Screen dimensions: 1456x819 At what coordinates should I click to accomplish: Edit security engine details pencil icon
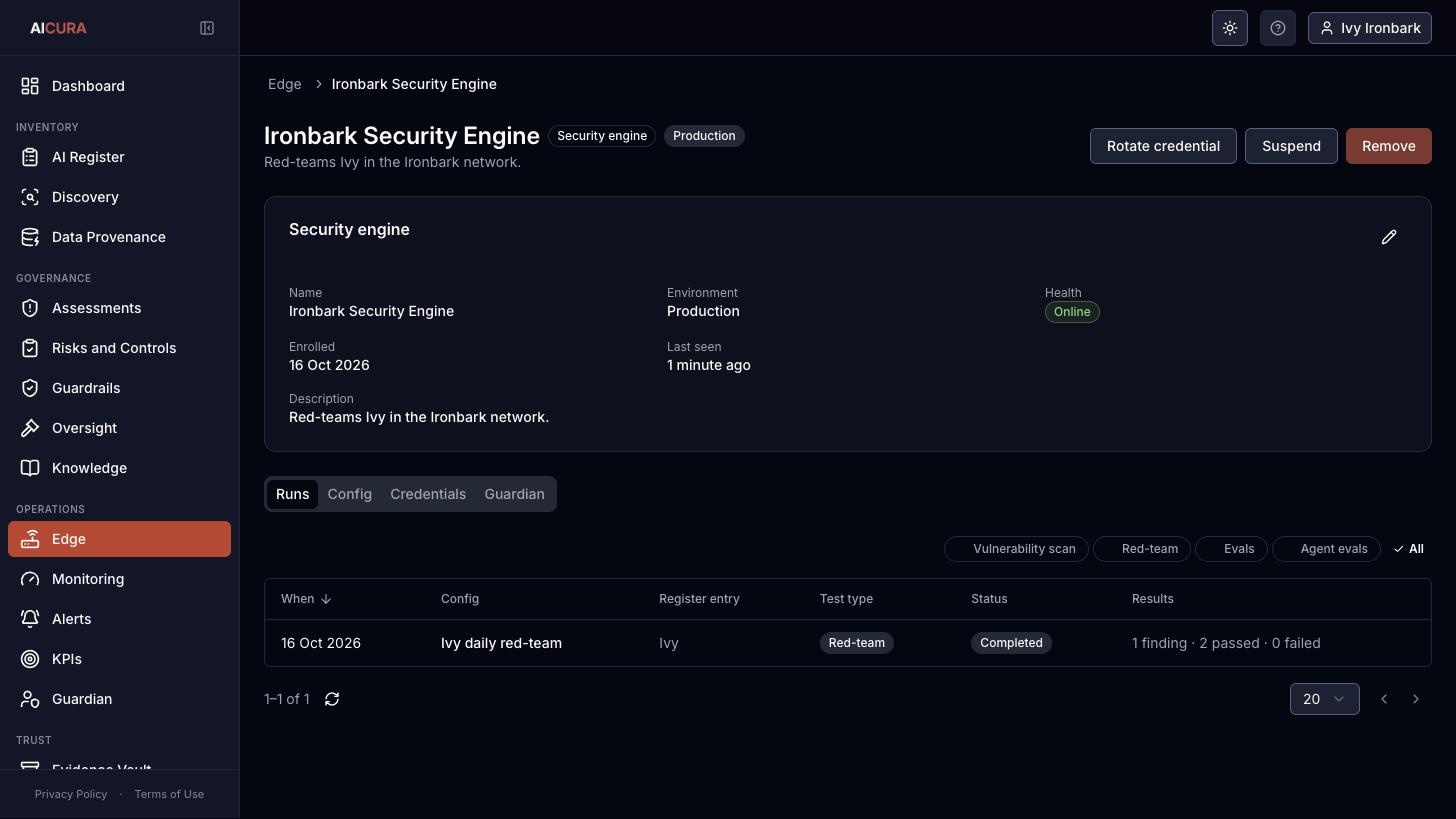coord(1389,237)
